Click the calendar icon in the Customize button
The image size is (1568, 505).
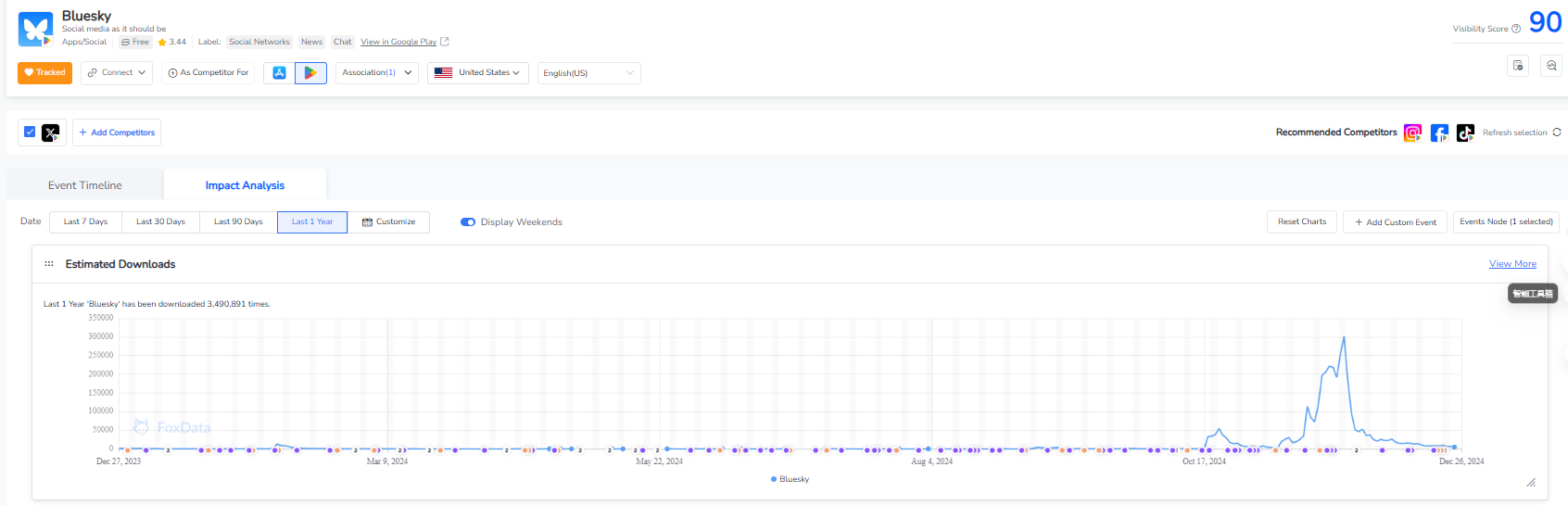(x=367, y=222)
